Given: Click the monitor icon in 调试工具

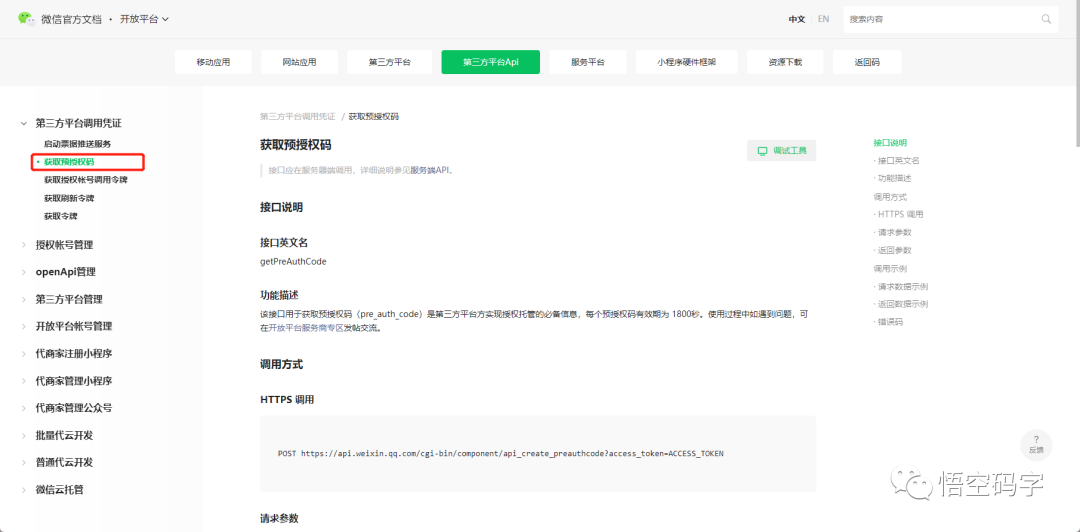Looking at the screenshot, I should pos(762,151).
